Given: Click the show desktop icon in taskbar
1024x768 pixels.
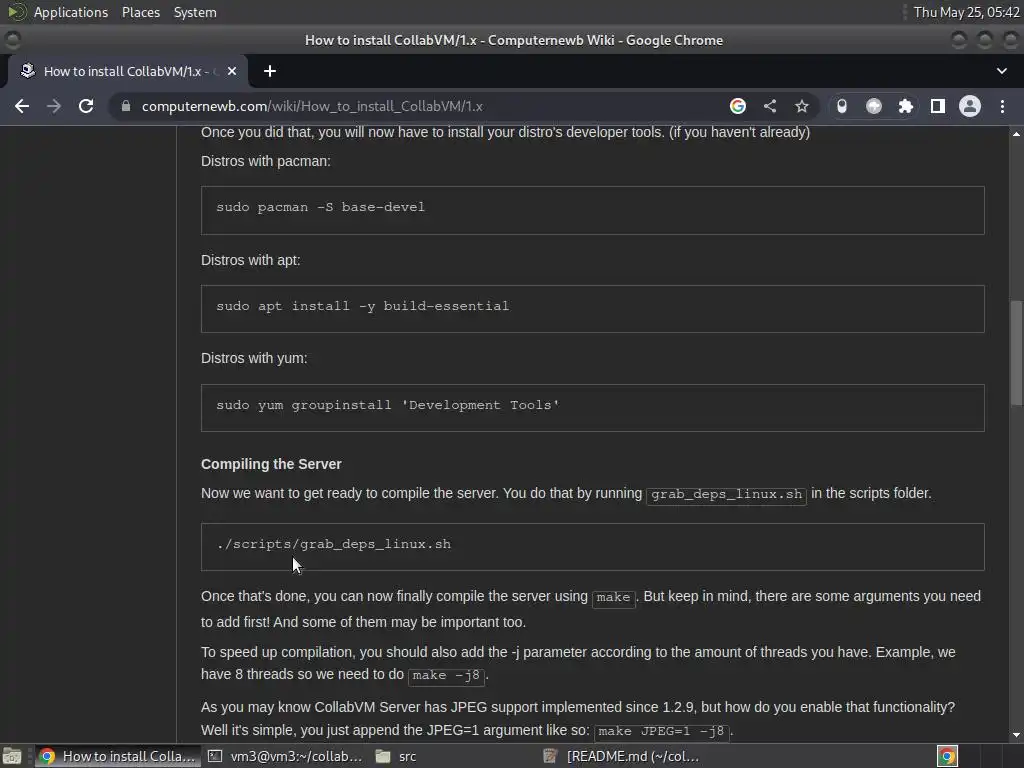Looking at the screenshot, I should (12, 756).
